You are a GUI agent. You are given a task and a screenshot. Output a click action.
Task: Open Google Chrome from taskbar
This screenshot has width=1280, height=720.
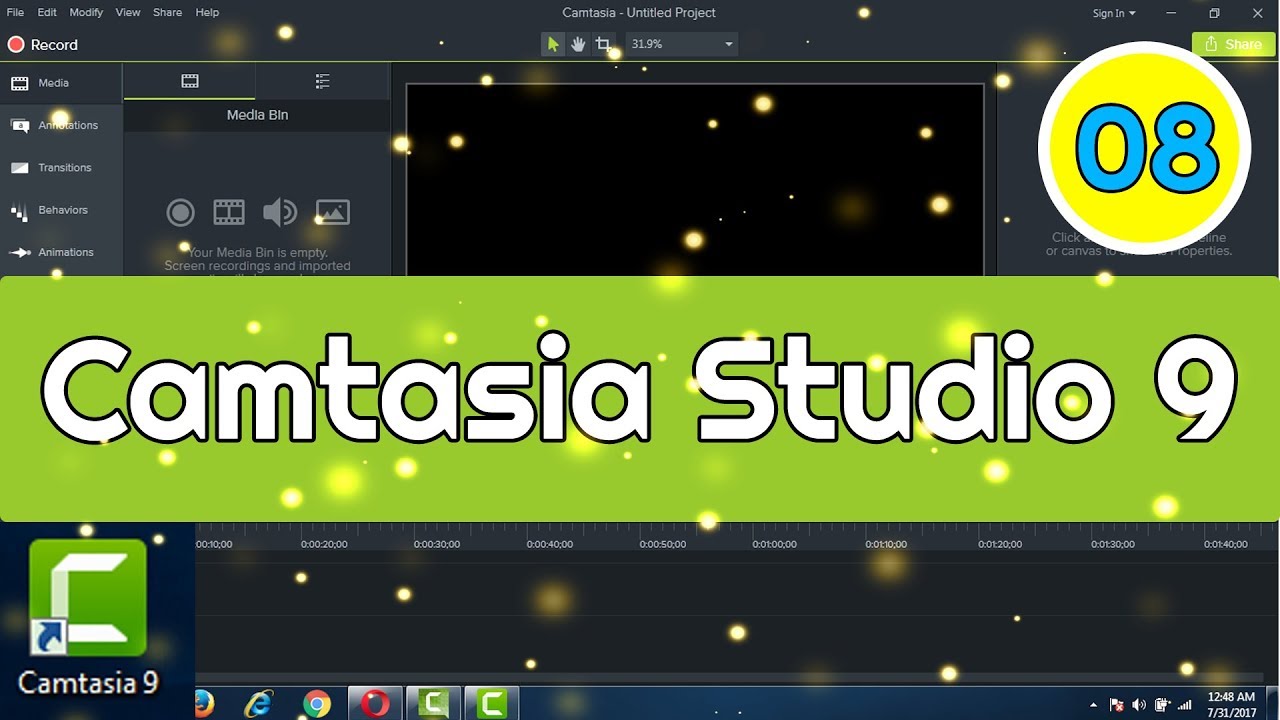[317, 704]
